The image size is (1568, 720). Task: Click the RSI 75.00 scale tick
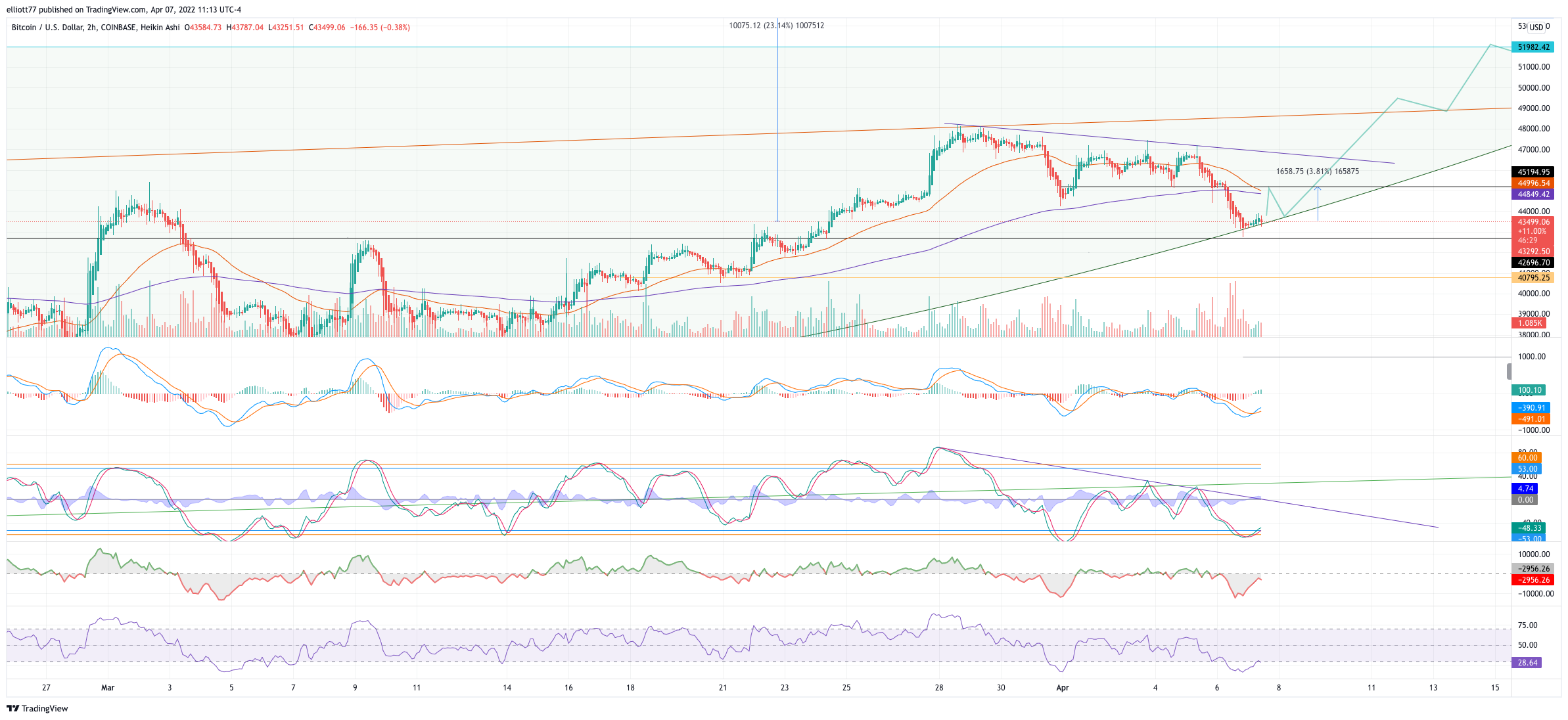tap(1528, 625)
